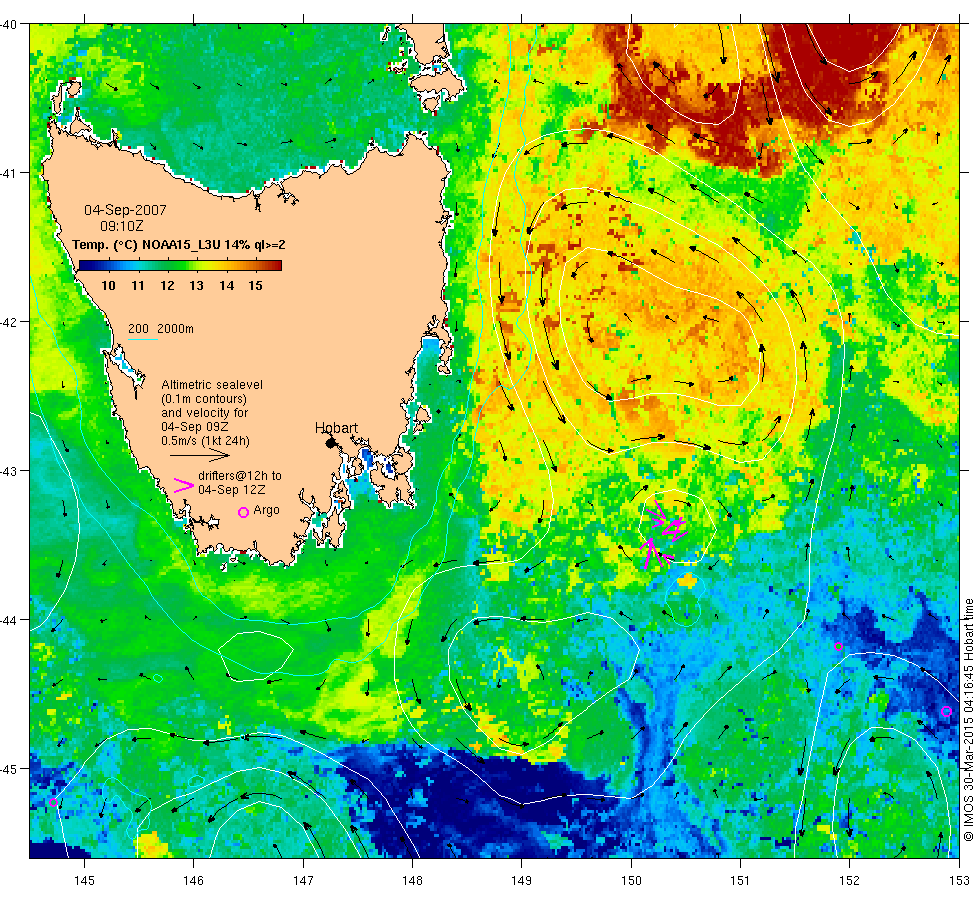Click the '04-Sep-2007' date label
Screen dimensions: 980x900
125,210
